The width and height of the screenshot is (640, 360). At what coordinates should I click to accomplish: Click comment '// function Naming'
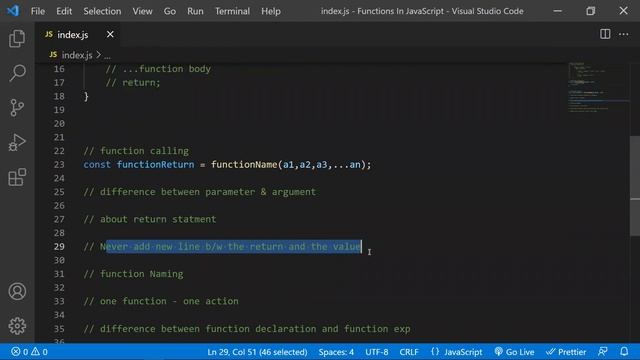(133, 274)
